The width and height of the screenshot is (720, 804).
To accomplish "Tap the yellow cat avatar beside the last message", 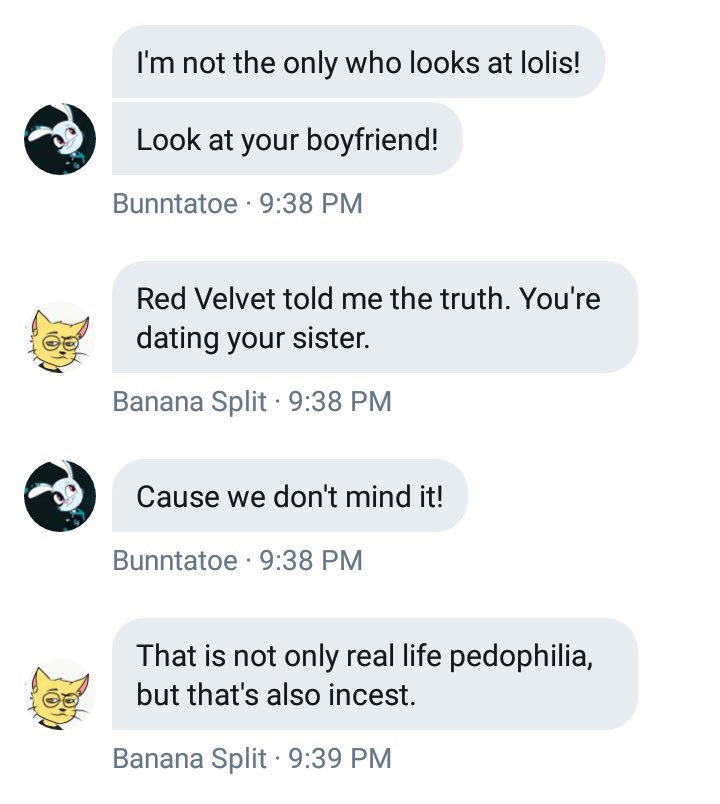I will [x=60, y=694].
